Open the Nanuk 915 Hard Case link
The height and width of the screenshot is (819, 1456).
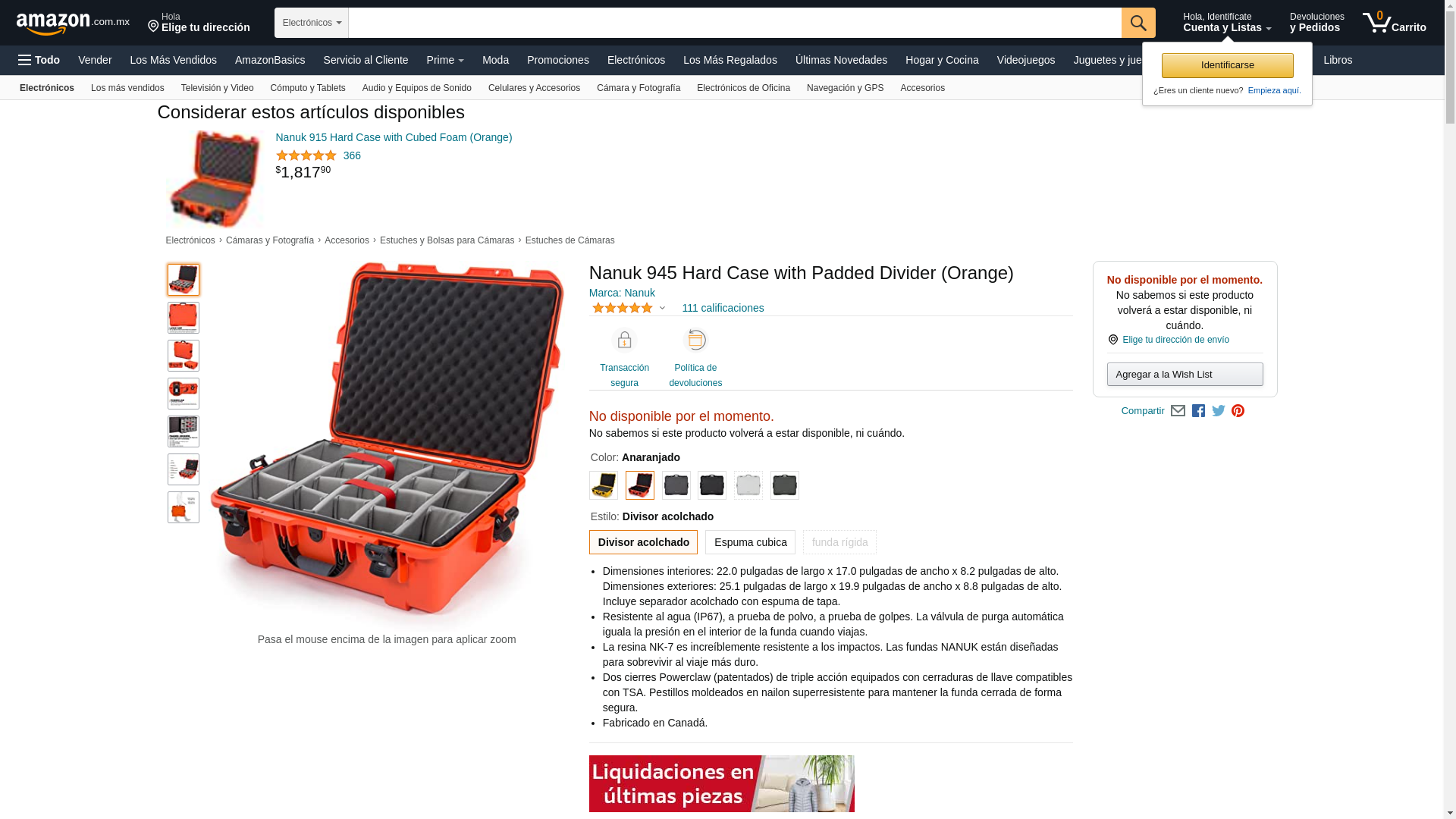[394, 137]
